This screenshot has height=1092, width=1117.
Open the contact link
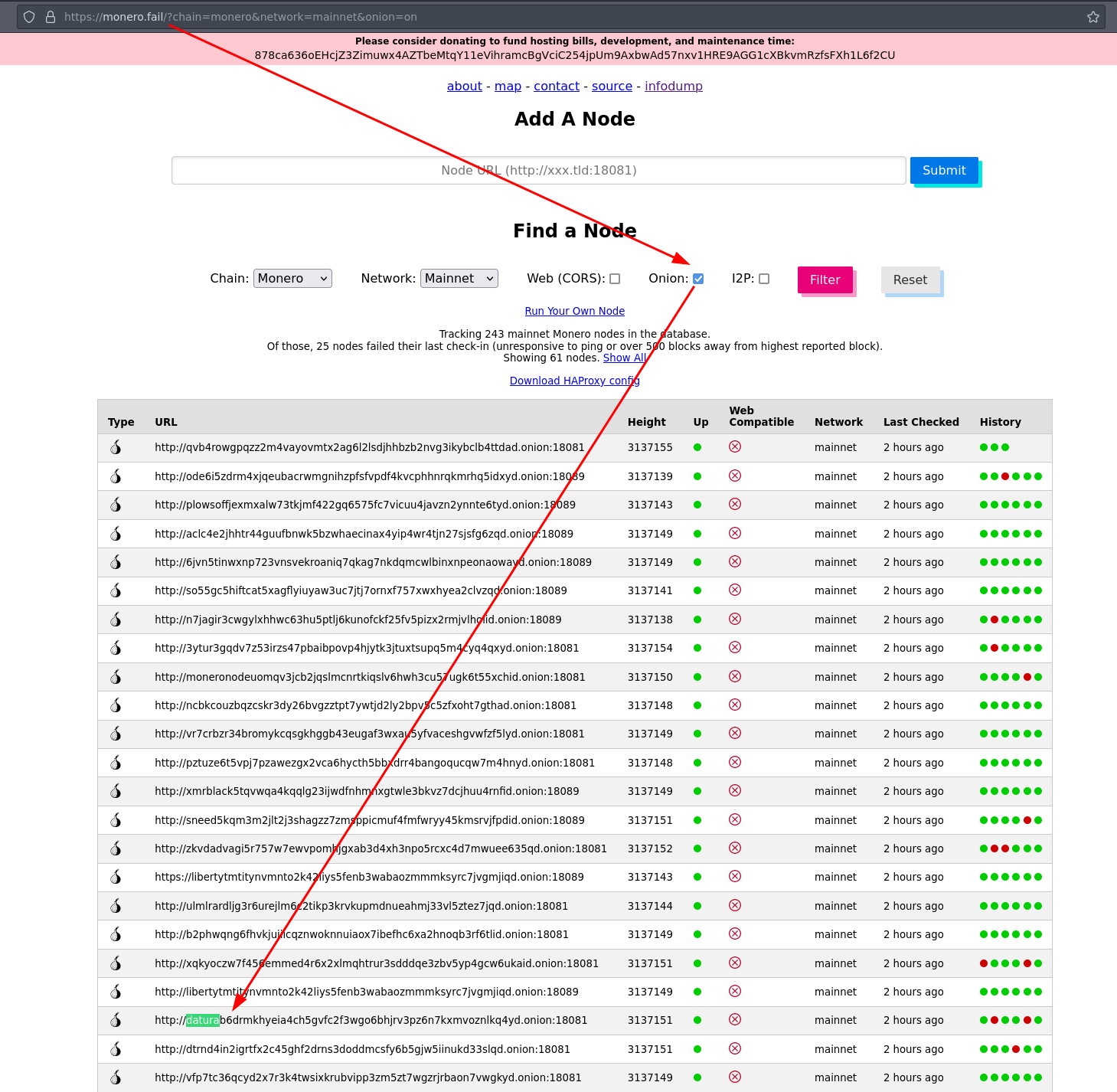(x=557, y=87)
